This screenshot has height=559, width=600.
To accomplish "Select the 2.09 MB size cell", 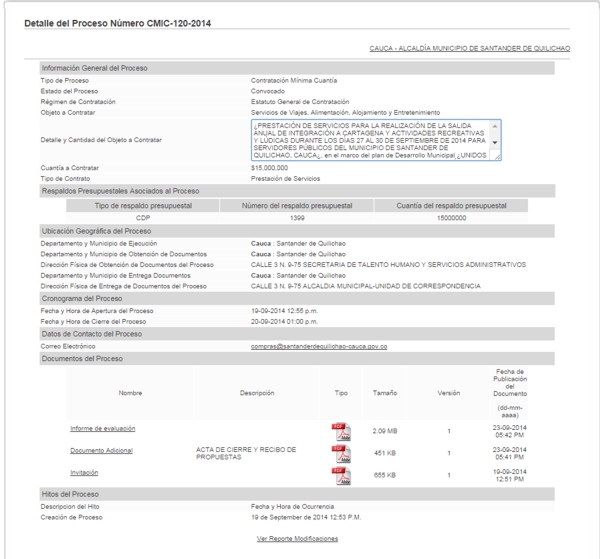I will [385, 431].
